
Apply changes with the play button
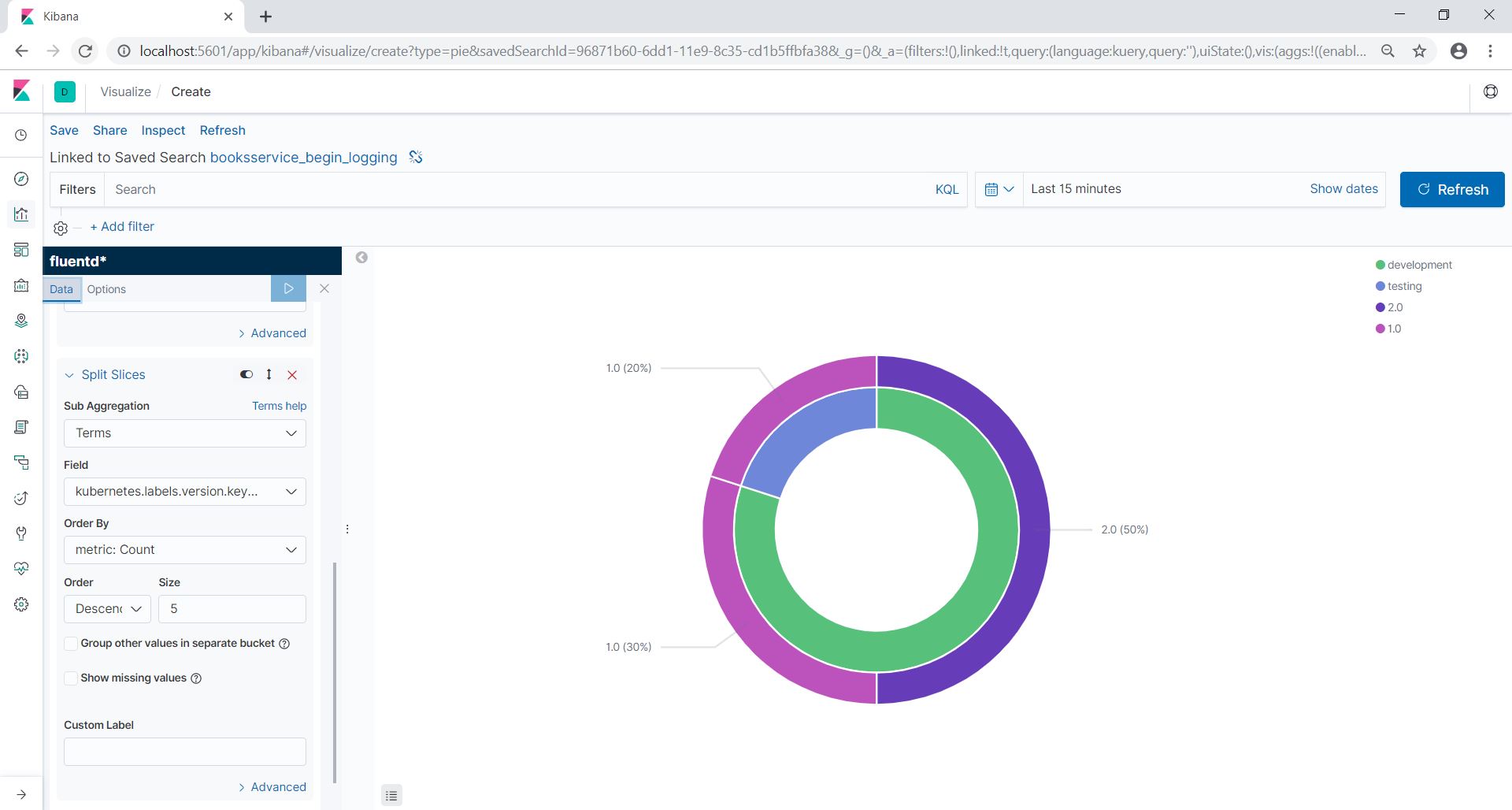point(288,288)
